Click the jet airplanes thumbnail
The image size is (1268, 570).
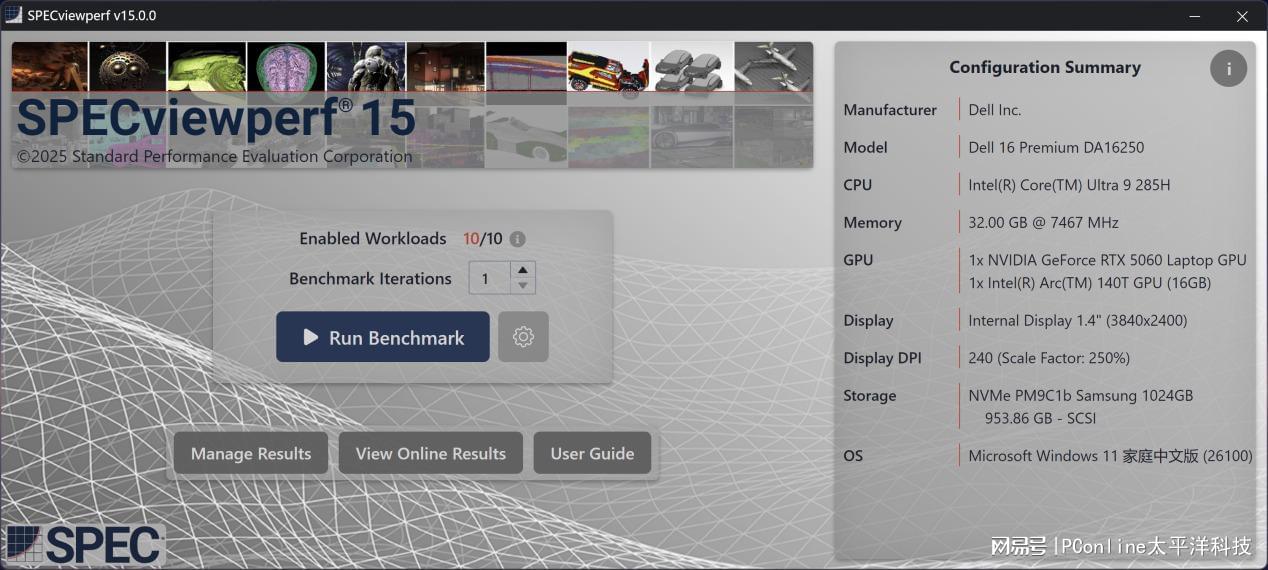[x=773, y=67]
